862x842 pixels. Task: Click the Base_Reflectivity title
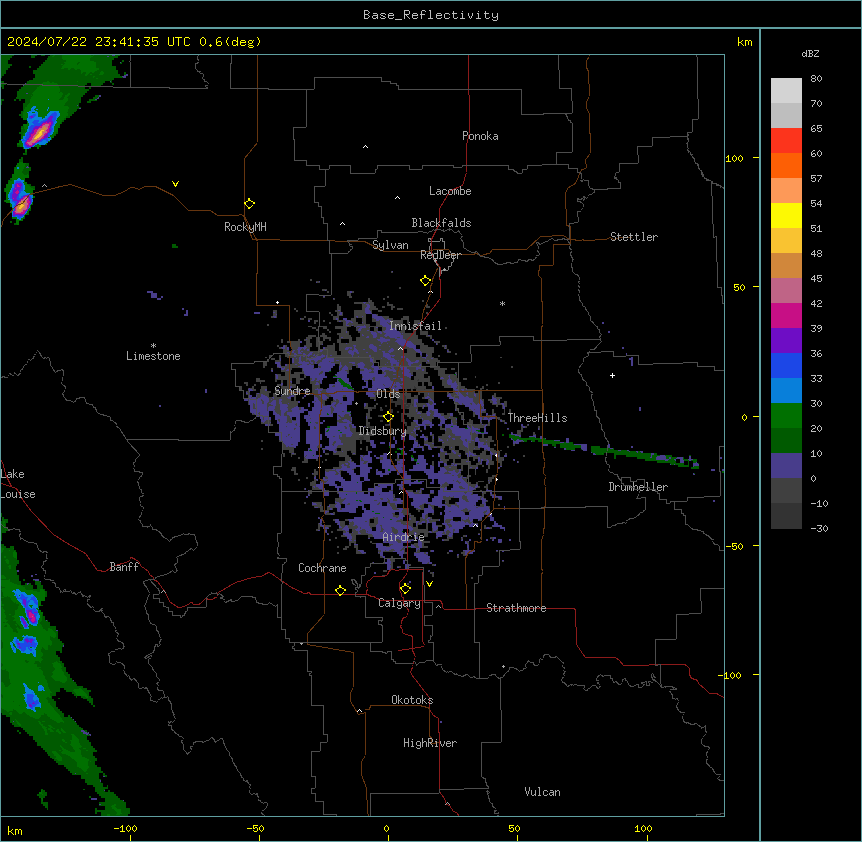pyautogui.click(x=431, y=15)
